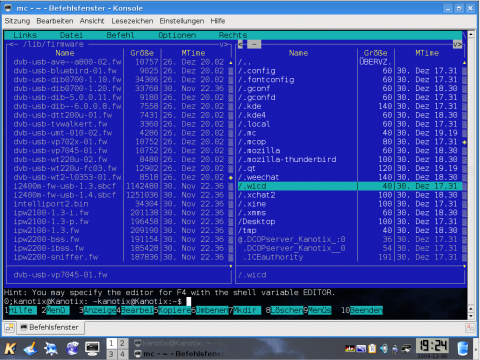Click the Konsole window menu icon in title bar

[8, 8]
